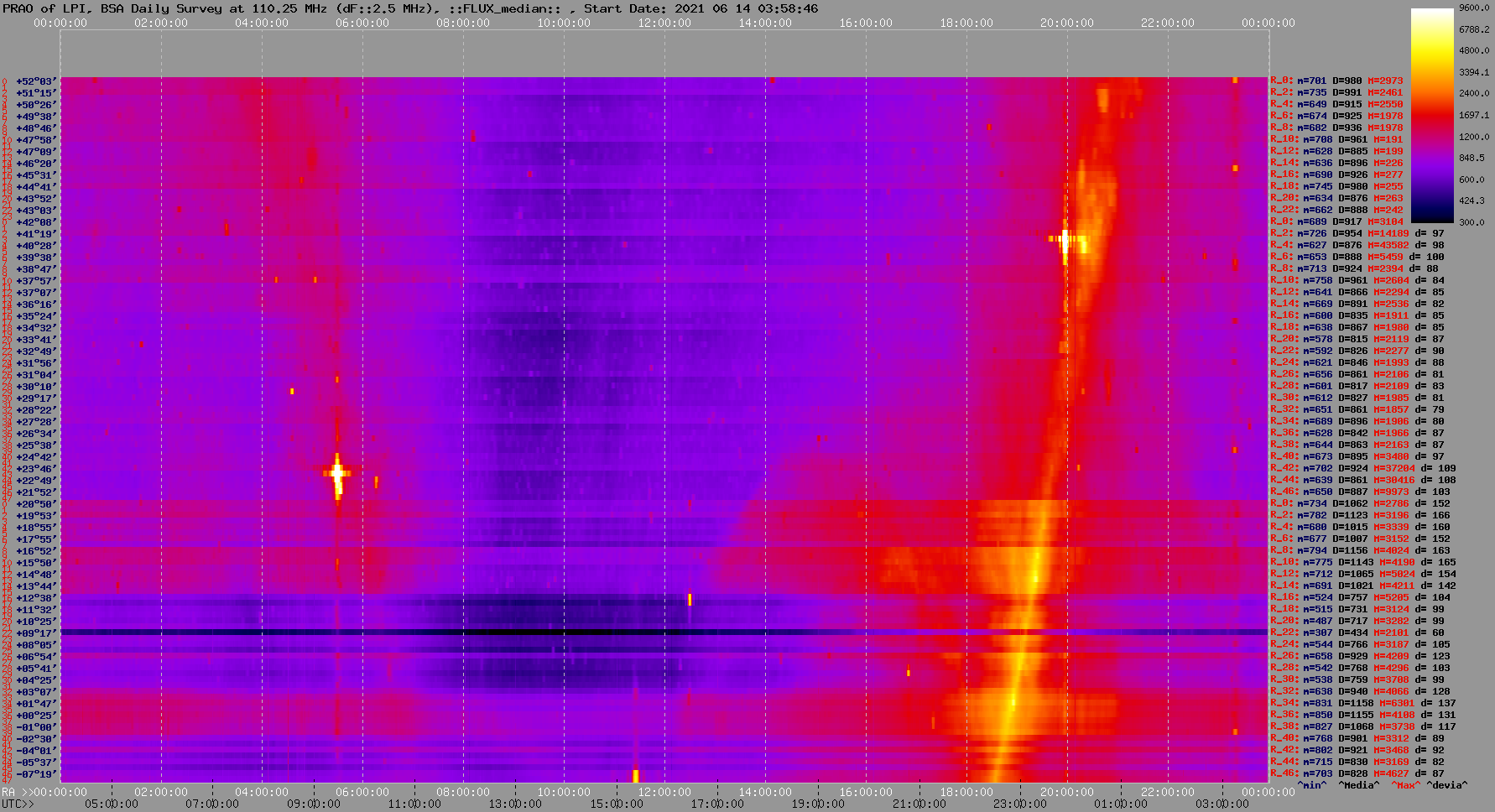1495x812 pixels.
Task: Click the 'RA >>' axis label
Action: [16, 793]
